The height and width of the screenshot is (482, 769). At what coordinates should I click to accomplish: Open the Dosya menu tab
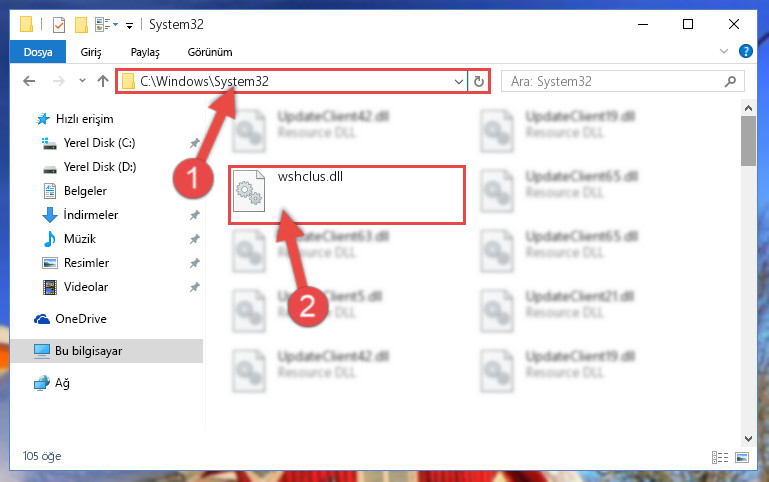pyautogui.click(x=38, y=52)
